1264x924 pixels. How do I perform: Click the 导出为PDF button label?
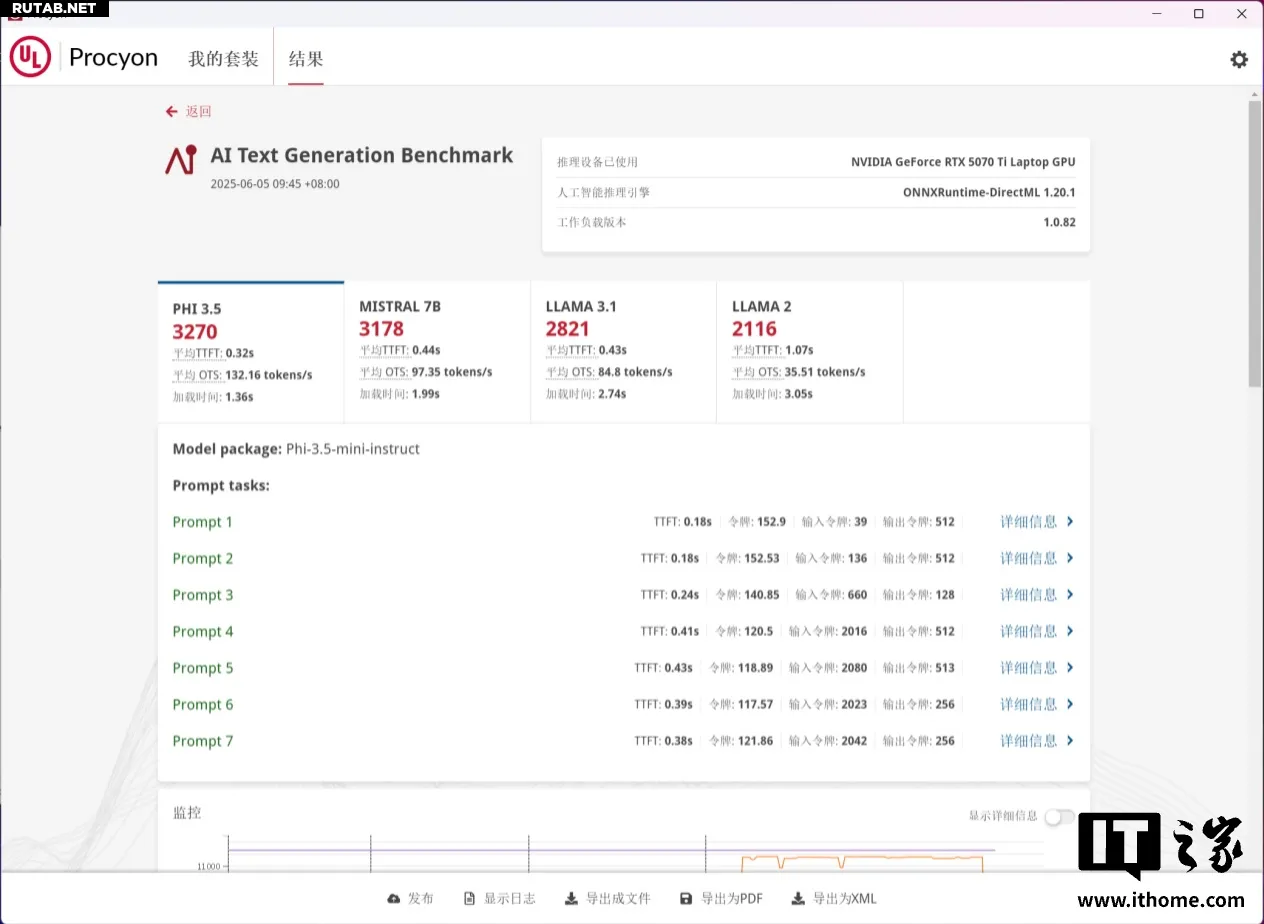coord(732,899)
